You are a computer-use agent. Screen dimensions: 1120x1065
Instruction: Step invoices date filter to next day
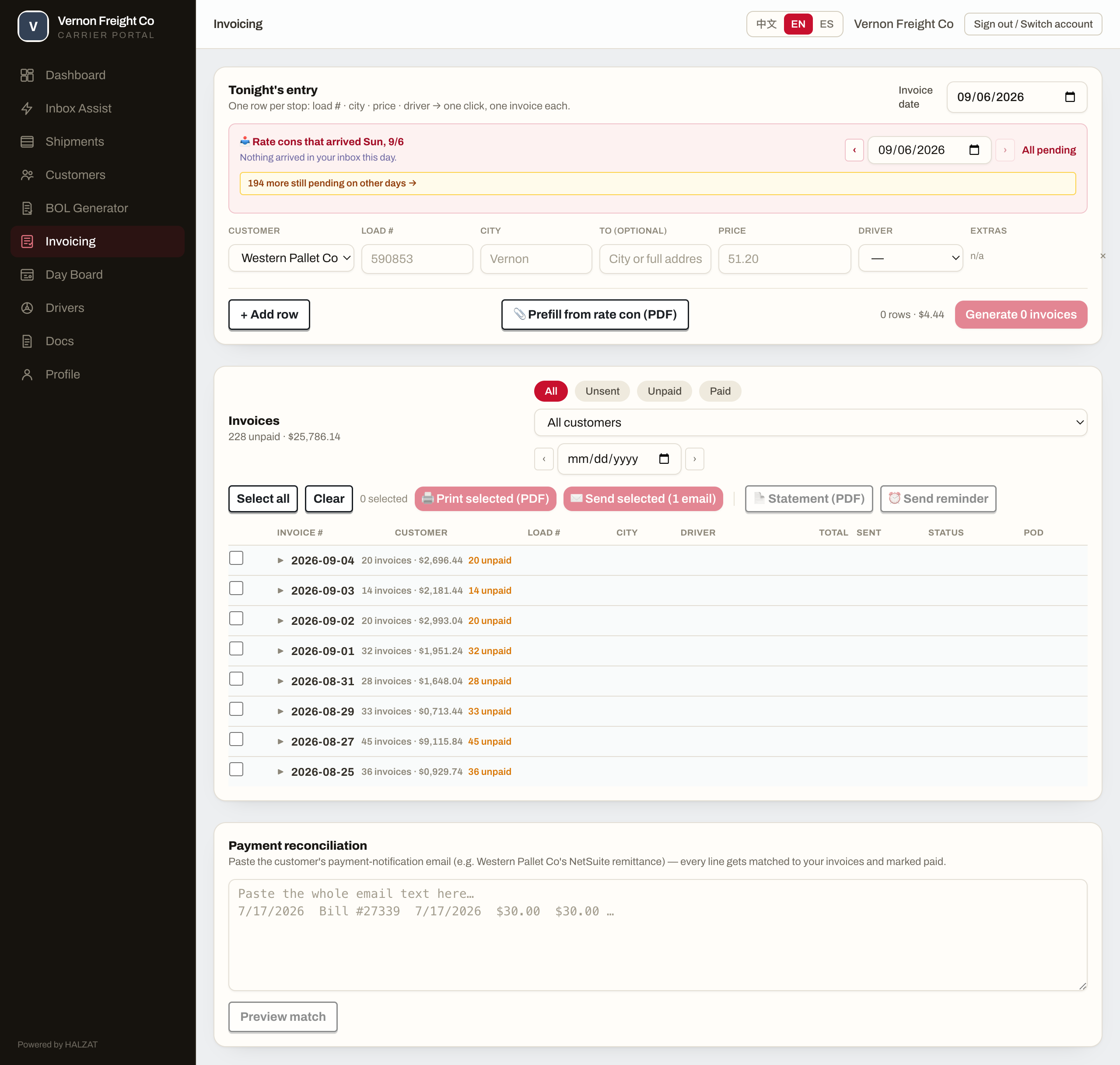[694, 459]
